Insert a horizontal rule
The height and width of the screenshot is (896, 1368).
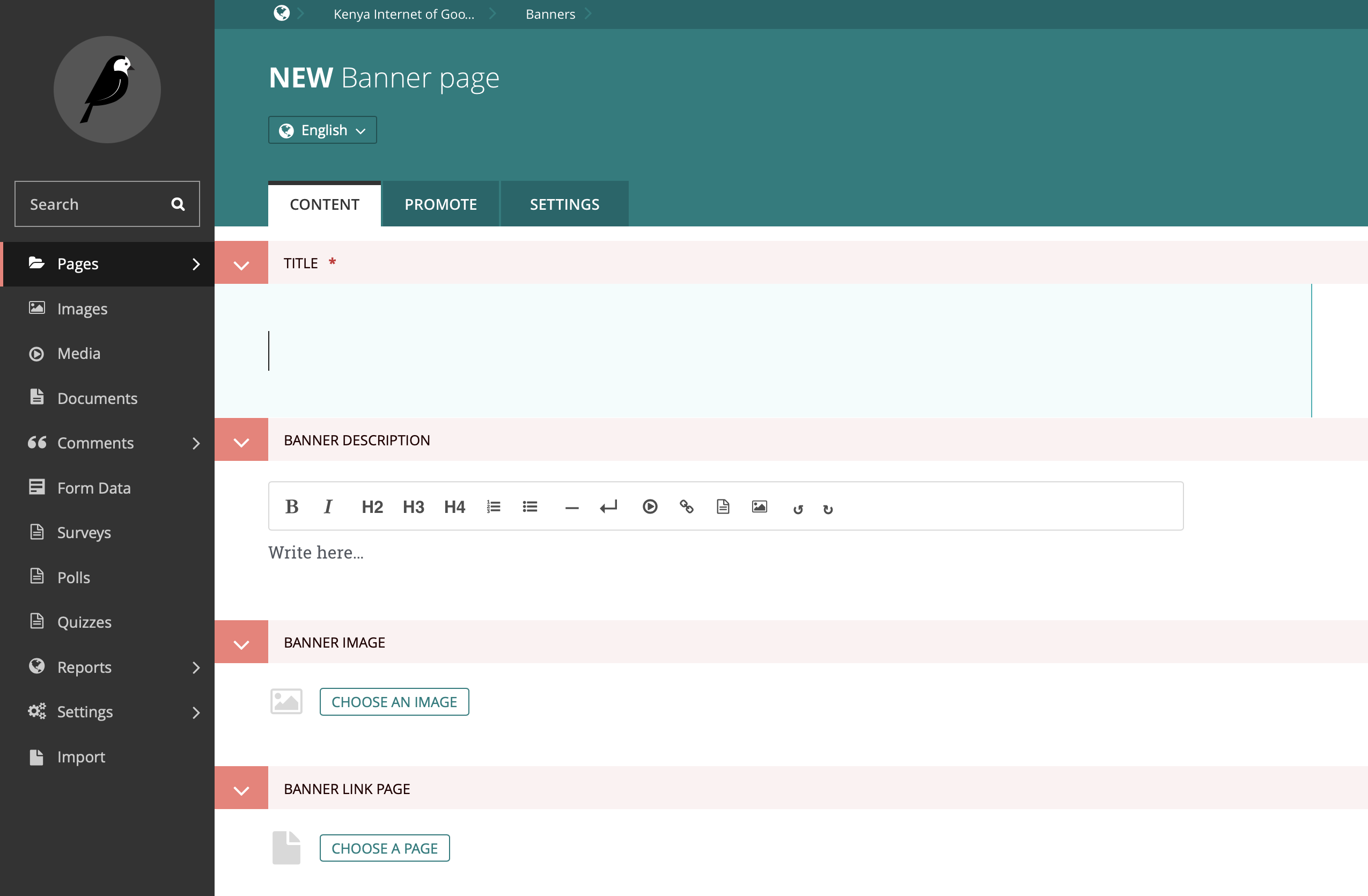coord(571,508)
